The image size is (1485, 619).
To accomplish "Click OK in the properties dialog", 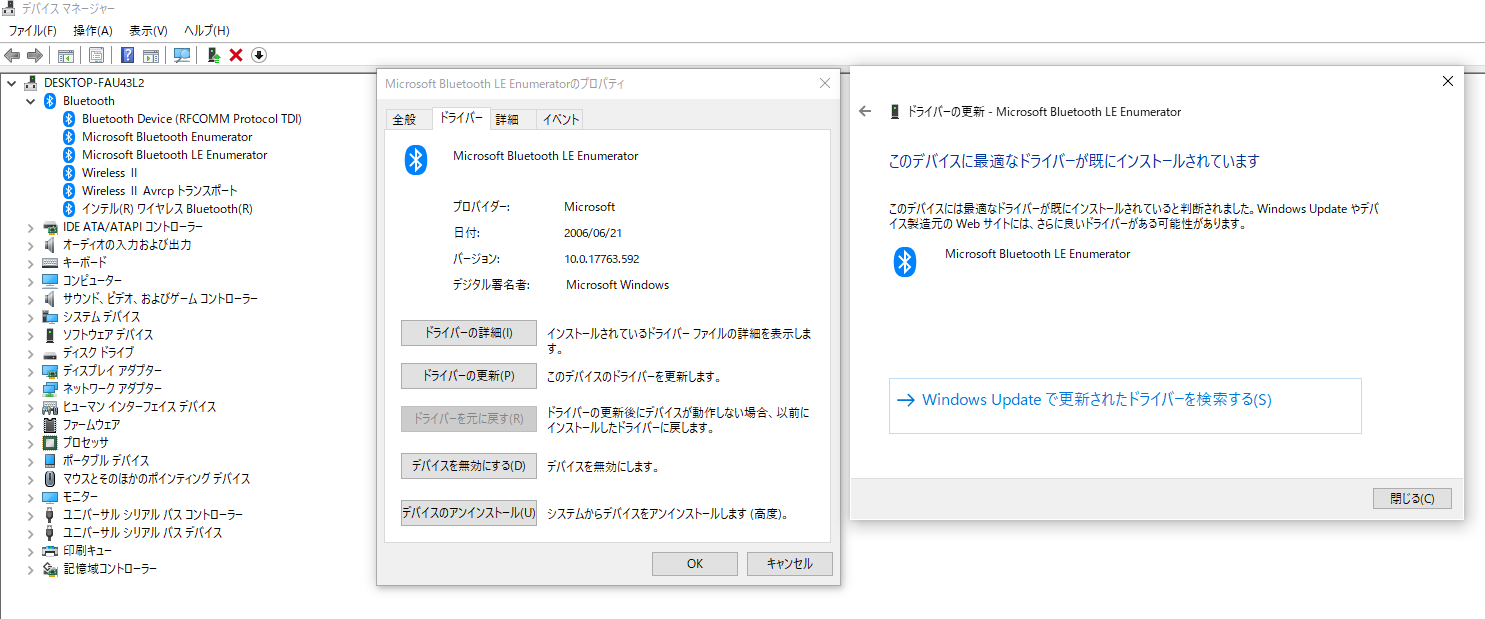I will click(x=695, y=564).
